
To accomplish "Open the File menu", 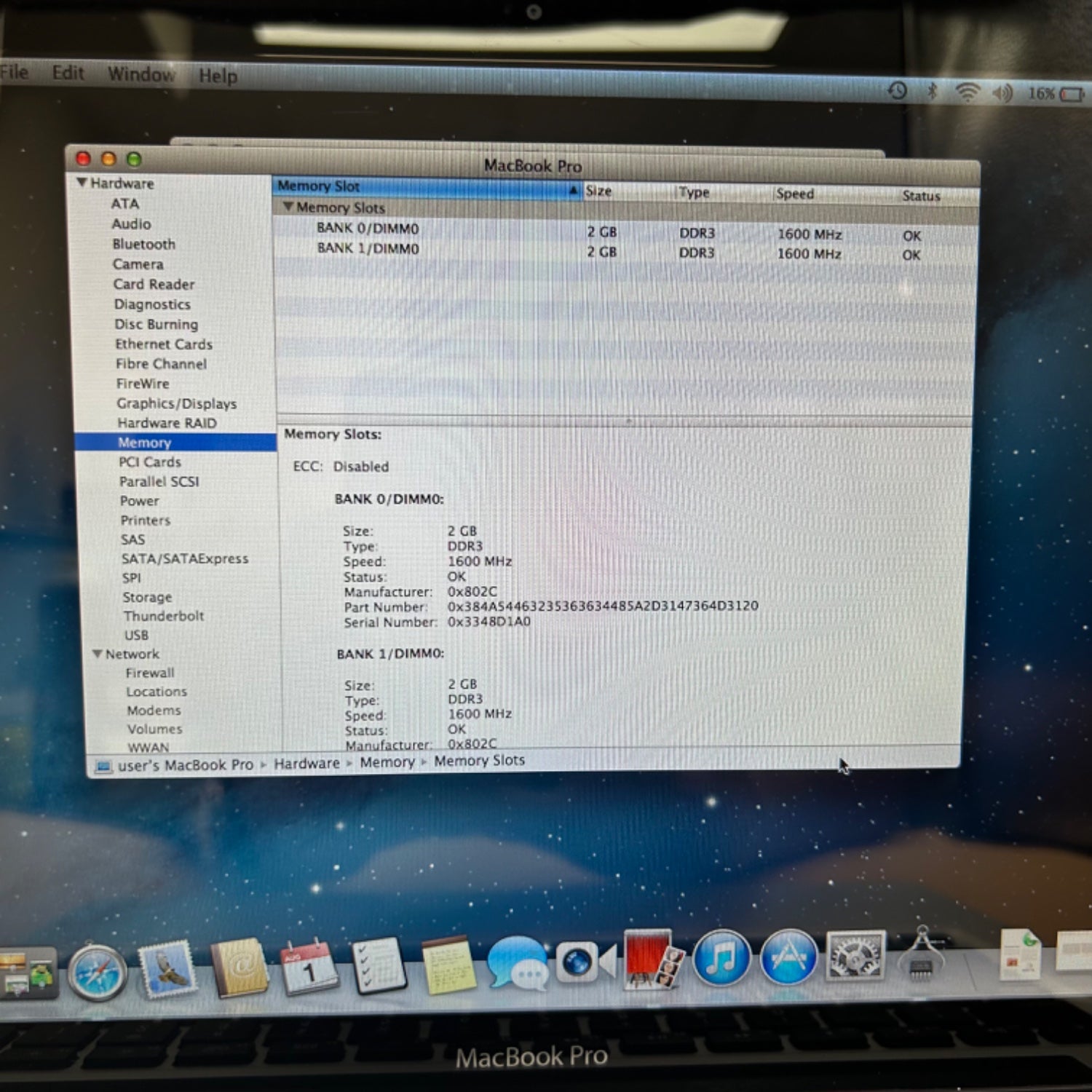I will point(14,72).
